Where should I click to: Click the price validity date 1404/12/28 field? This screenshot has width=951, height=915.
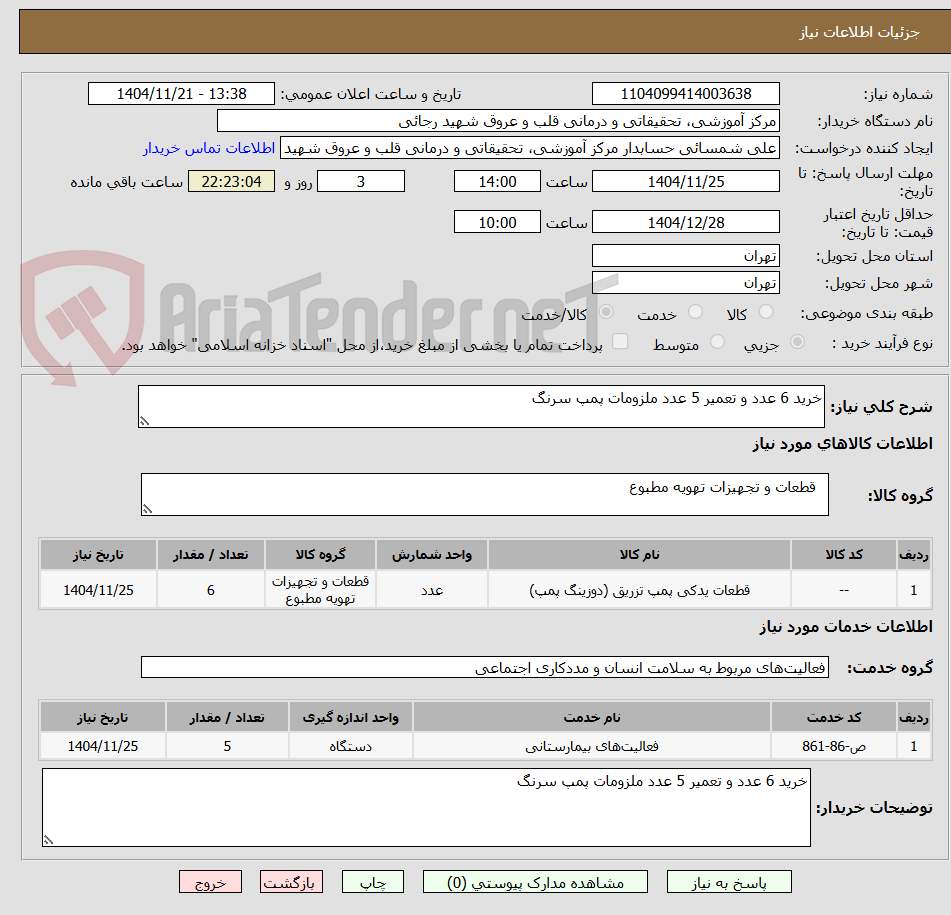[685, 222]
